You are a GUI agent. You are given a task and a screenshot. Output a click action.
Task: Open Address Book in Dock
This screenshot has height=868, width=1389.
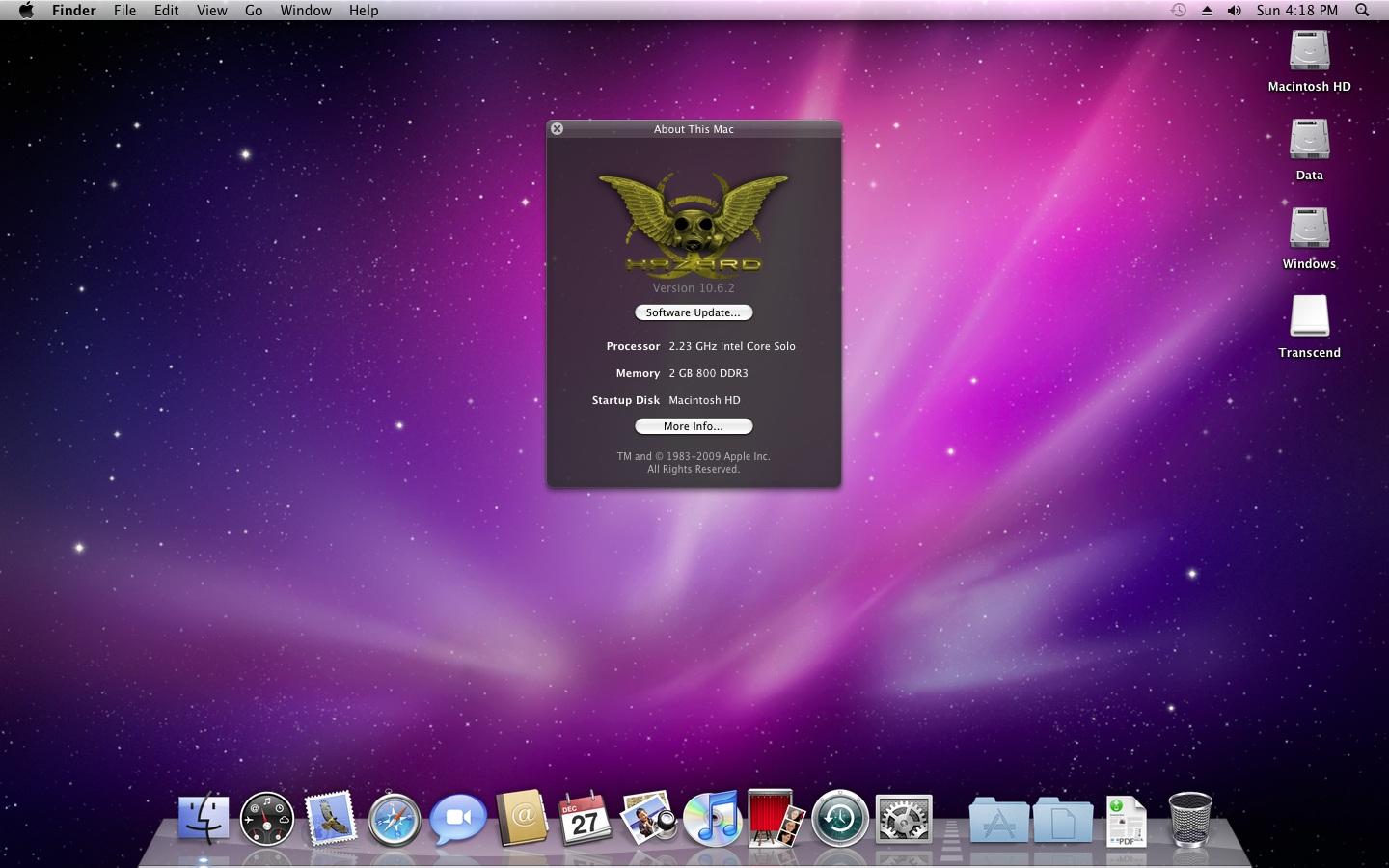pos(522,819)
